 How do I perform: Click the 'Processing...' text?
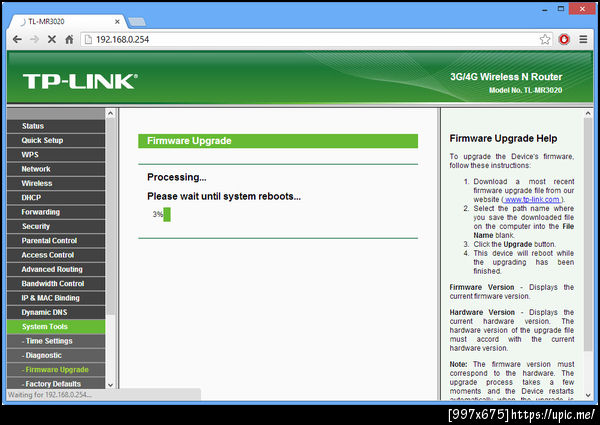[176, 177]
